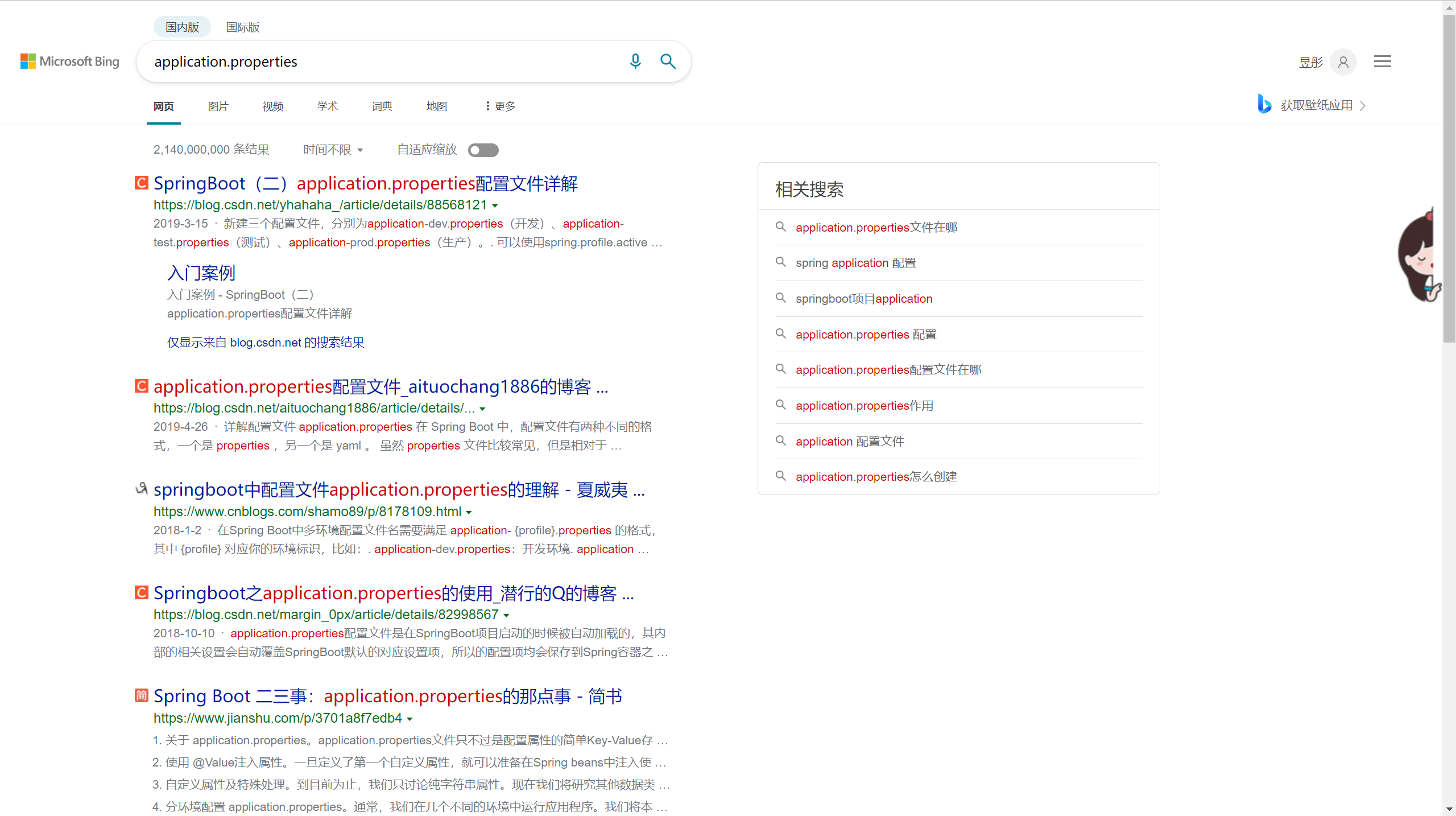1456x816 pixels.
Task: Open the 时间不限 time filter dropdown
Action: [333, 150]
